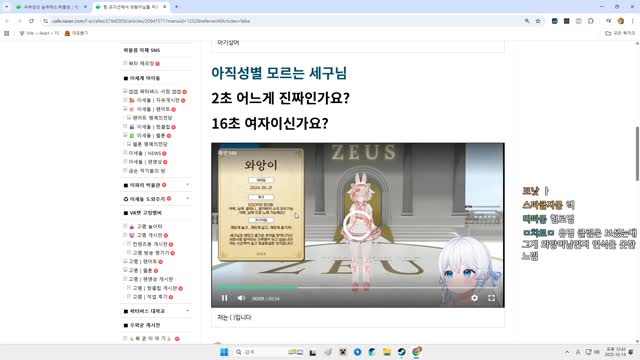Select the VR챗 고정멤버 section header
The image size is (640, 360).
coord(146,213)
